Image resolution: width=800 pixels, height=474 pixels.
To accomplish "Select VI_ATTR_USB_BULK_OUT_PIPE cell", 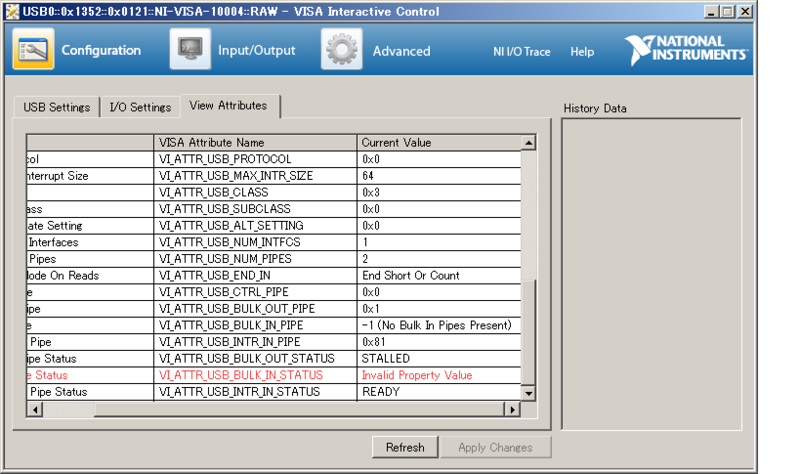I will [x=255, y=309].
